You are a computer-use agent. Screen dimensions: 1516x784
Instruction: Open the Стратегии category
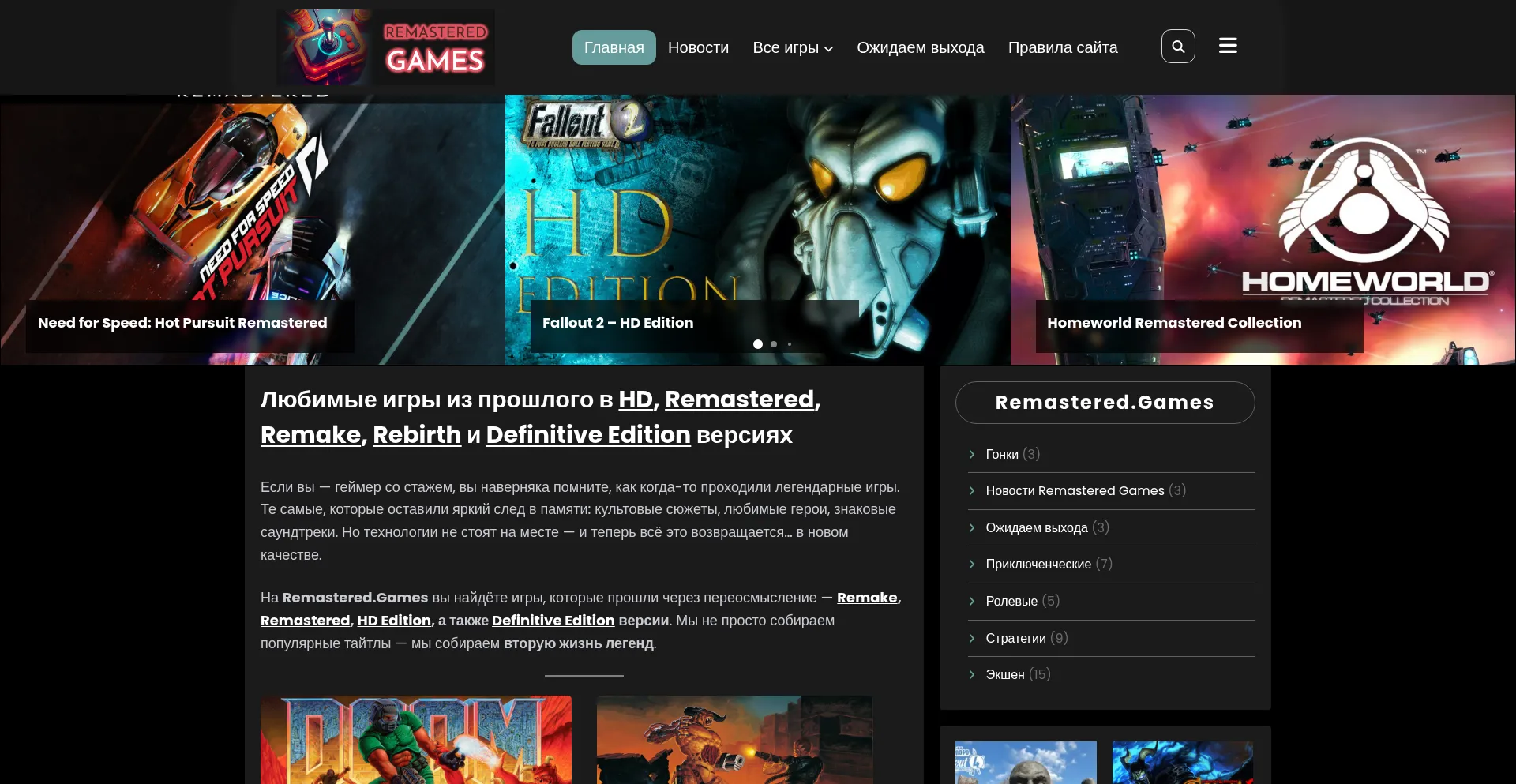click(1015, 638)
